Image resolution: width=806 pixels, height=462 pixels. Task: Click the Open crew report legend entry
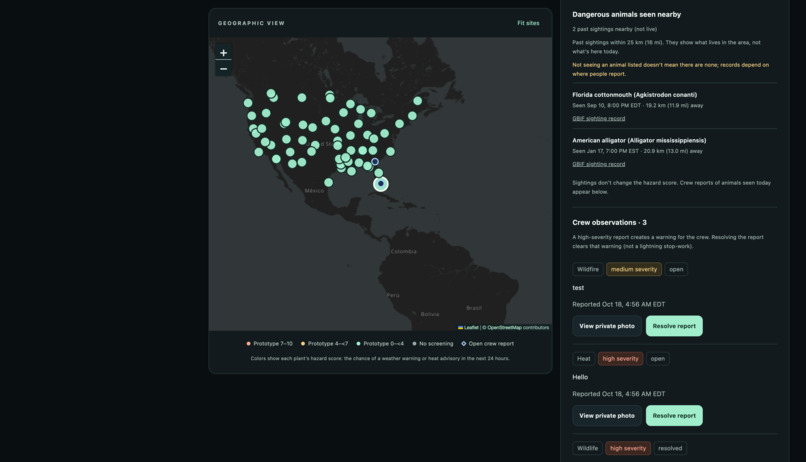click(x=488, y=344)
